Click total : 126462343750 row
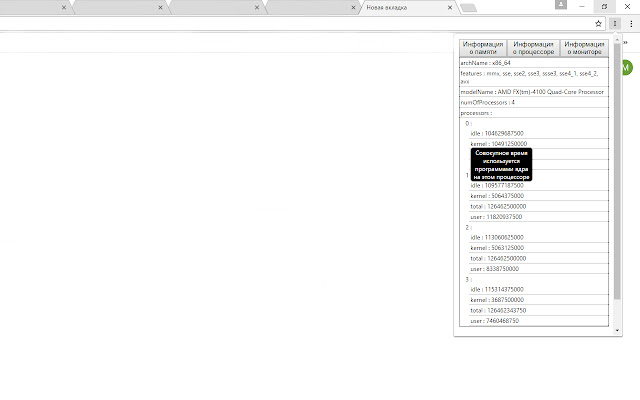640x400 pixels. pos(539,311)
